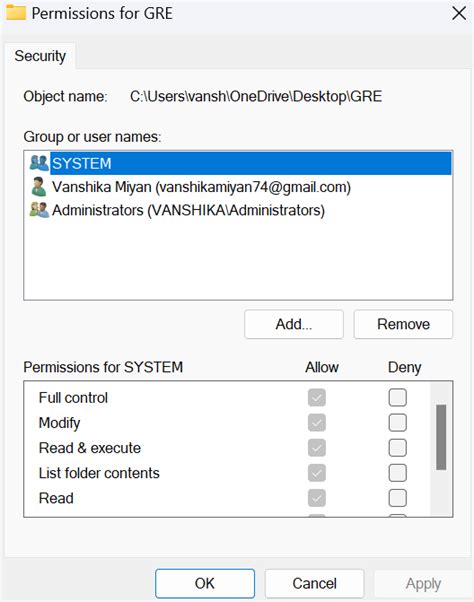Click the permissions list scrollbar thumb
Viewport: 474px width, 602px height.
coord(441,437)
